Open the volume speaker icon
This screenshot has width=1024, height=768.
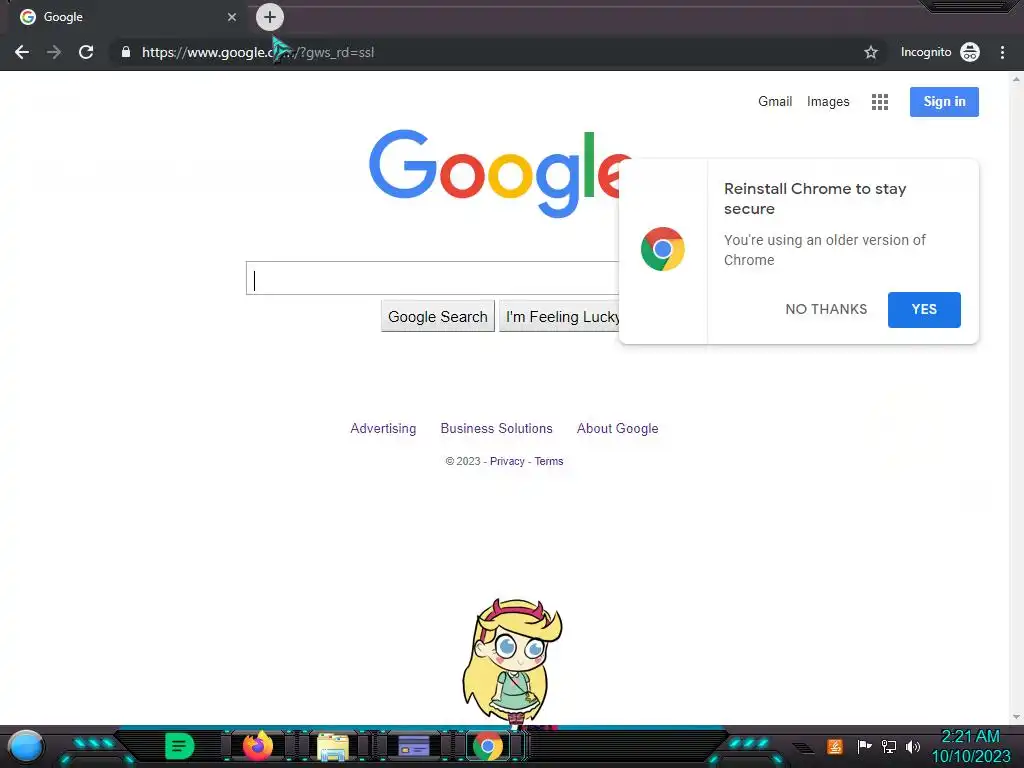point(913,746)
